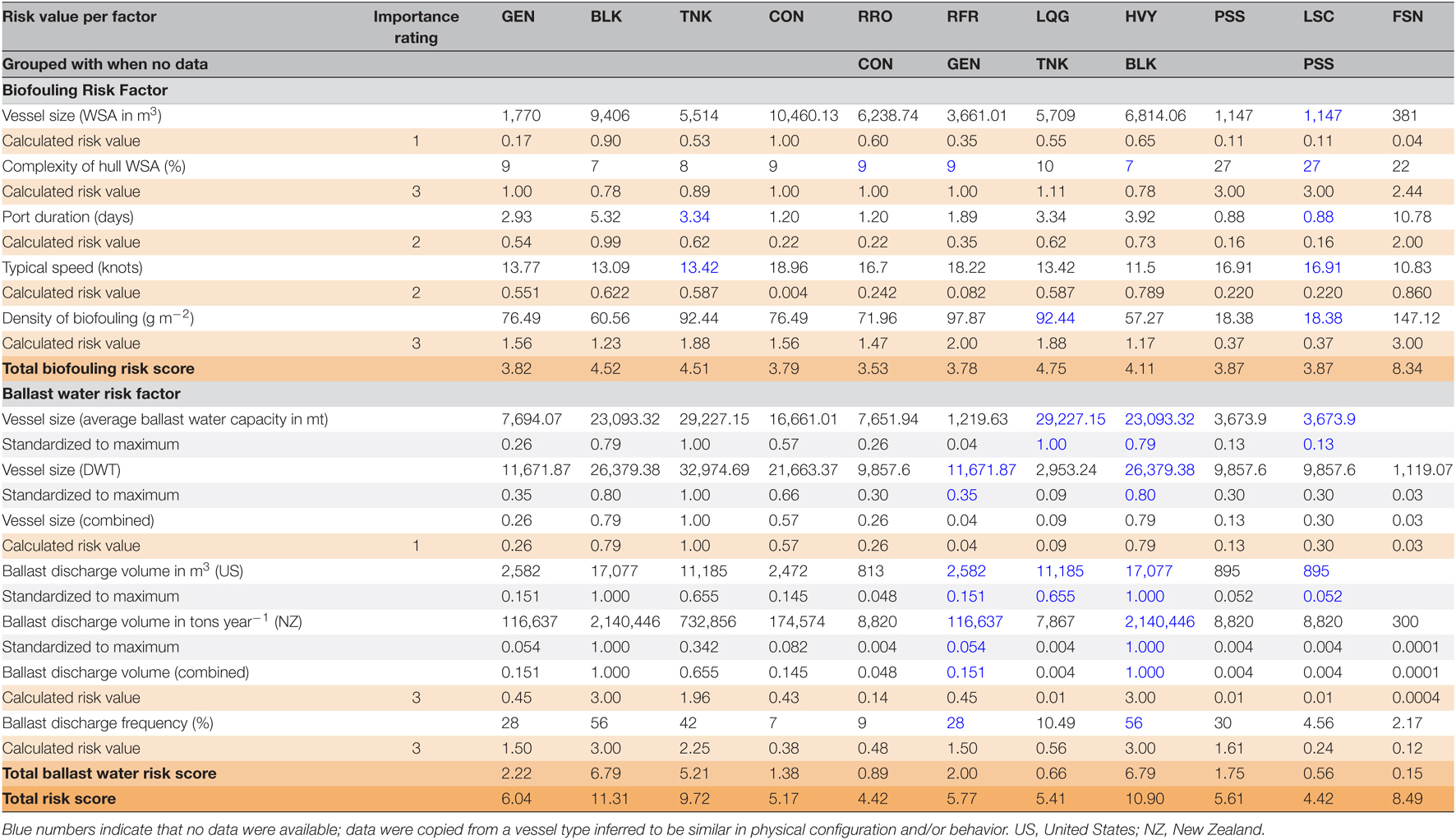Viewport: 1456px width, 840px height.
Task: Click the TNK total ballast water score 5.21
Action: click(x=694, y=773)
